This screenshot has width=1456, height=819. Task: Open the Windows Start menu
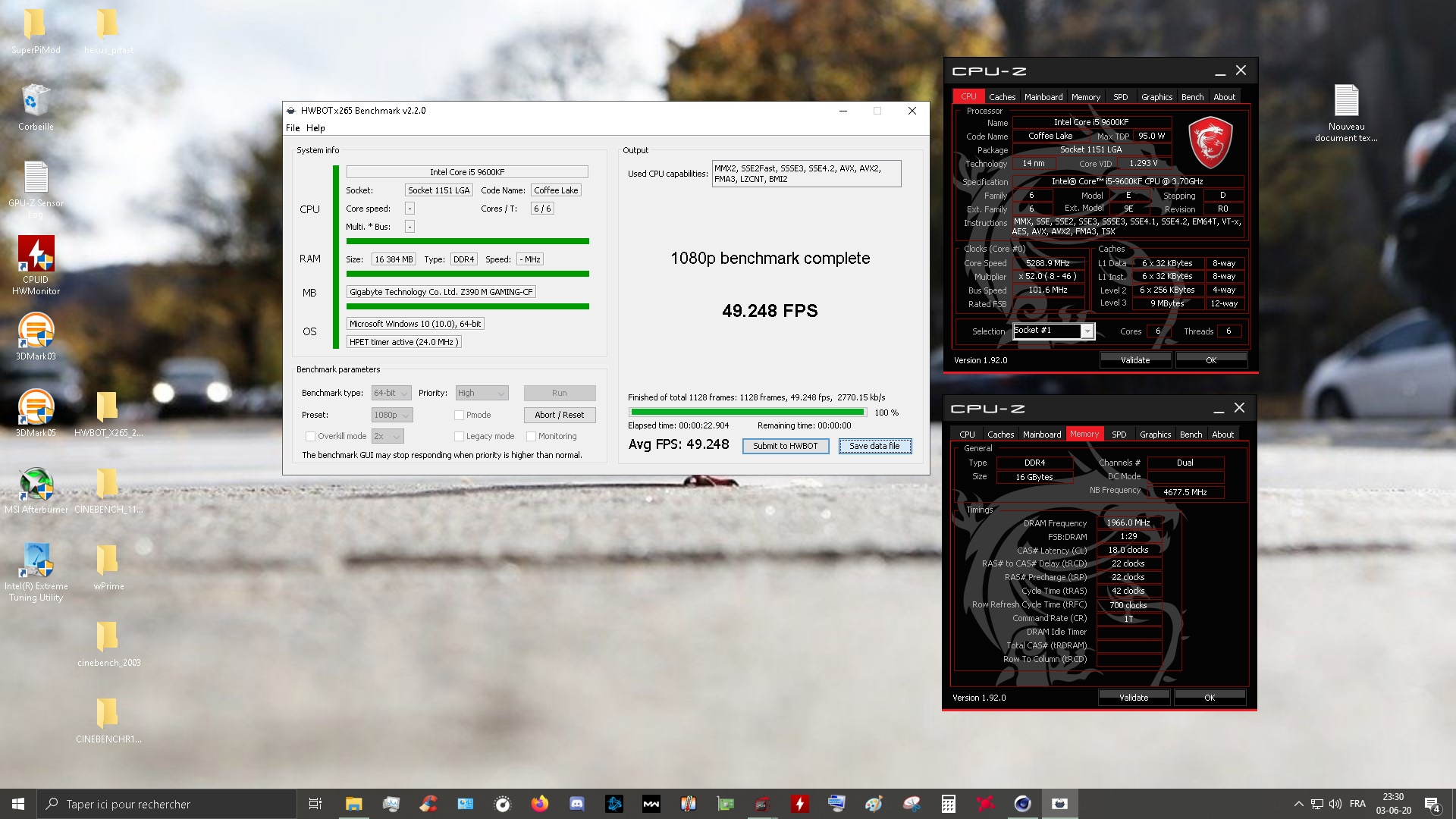(18, 804)
